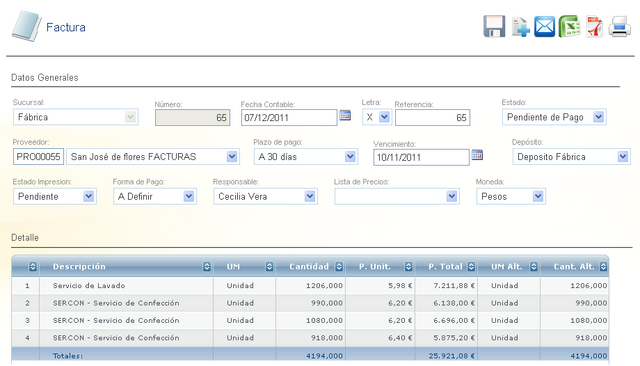640x366 pixels.
Task: Click the Descripción column header label
Action: [x=79, y=266]
